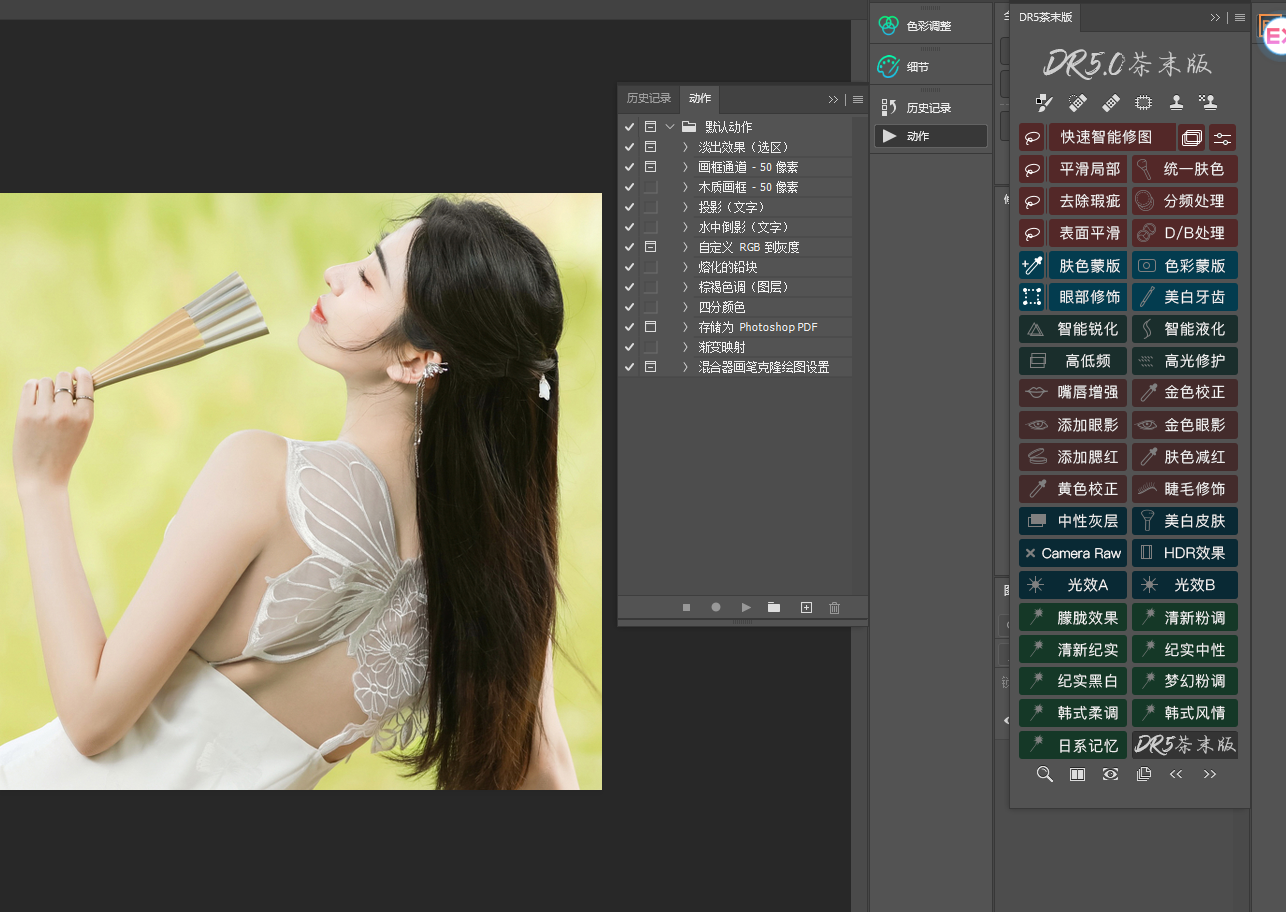The image size is (1286, 912).
Task: Select the Patch tool icon in DR5 panel
Action: pos(1144,102)
